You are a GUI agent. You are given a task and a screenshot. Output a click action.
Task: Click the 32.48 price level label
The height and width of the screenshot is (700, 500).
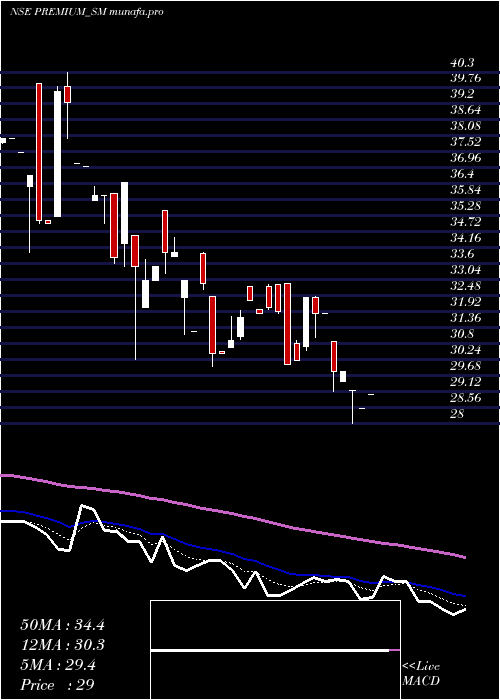[x=466, y=286]
